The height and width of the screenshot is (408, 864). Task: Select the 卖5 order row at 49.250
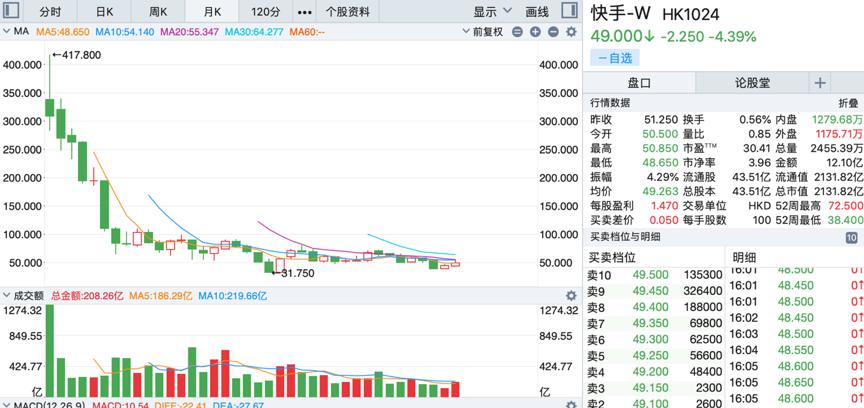(655, 355)
